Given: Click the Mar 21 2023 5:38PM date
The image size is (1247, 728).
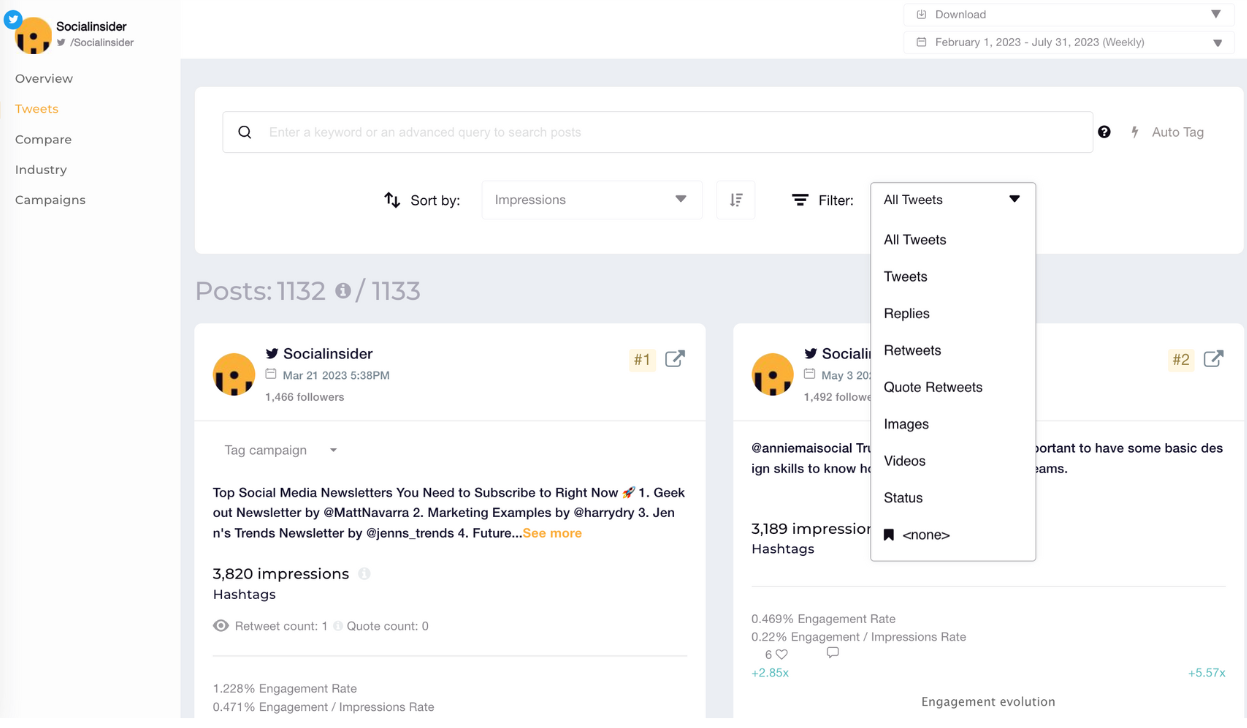Looking at the screenshot, I should tap(336, 376).
